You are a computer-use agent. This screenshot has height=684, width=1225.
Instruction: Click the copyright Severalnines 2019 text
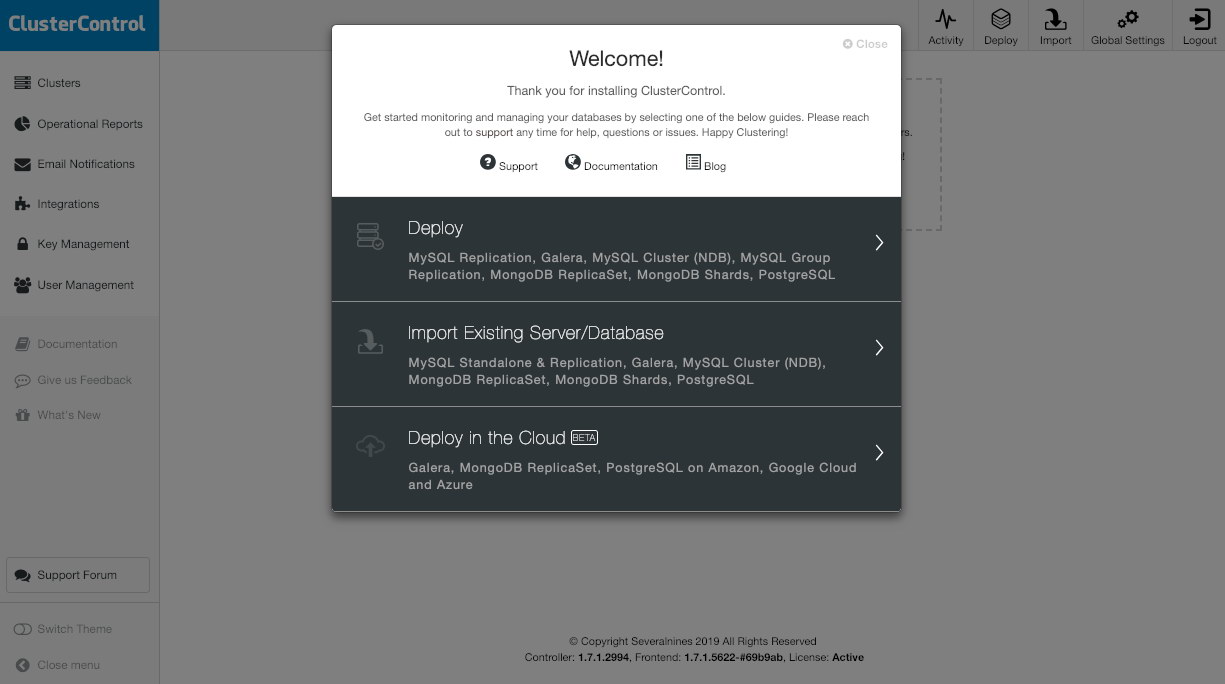[x=693, y=641]
